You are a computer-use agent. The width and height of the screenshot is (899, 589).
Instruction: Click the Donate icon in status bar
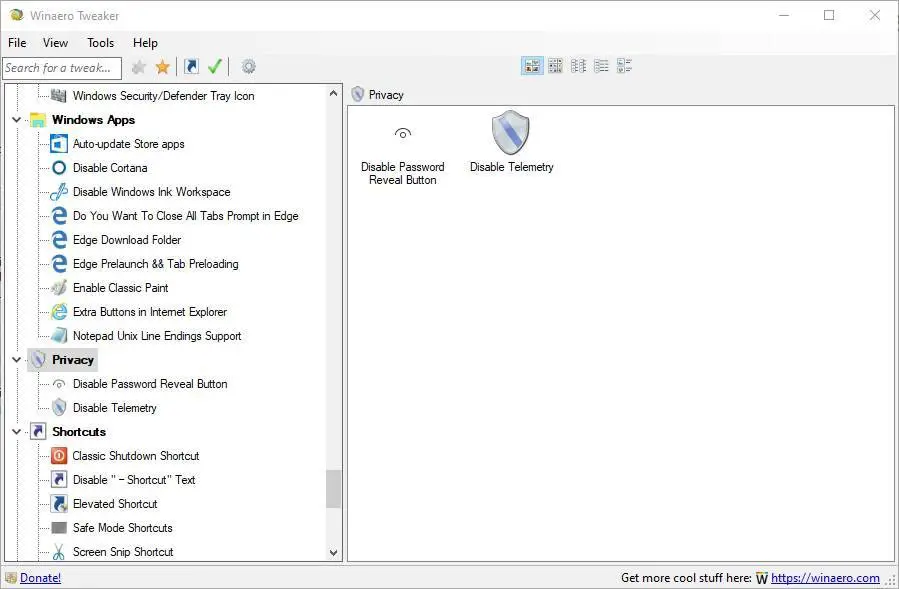tap(11, 578)
